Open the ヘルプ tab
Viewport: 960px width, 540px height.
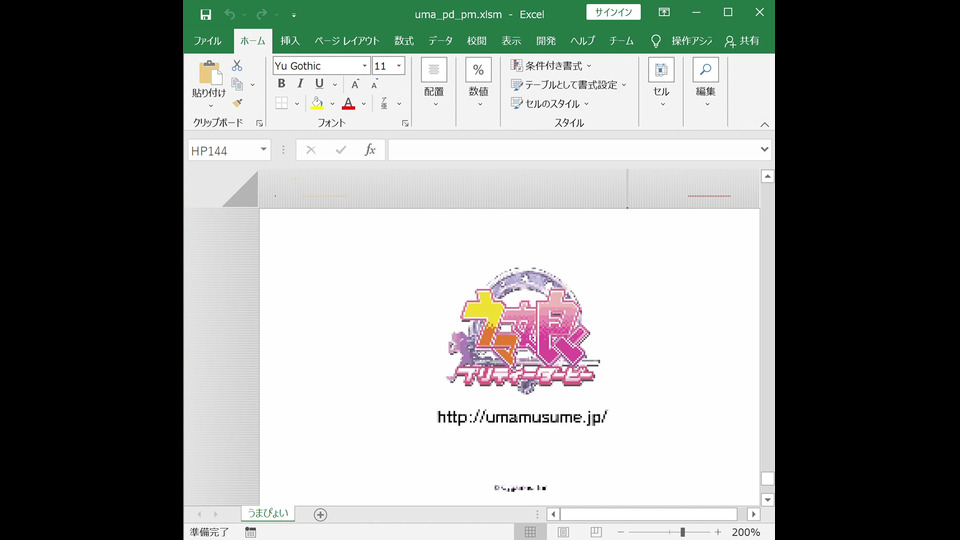tap(582, 41)
